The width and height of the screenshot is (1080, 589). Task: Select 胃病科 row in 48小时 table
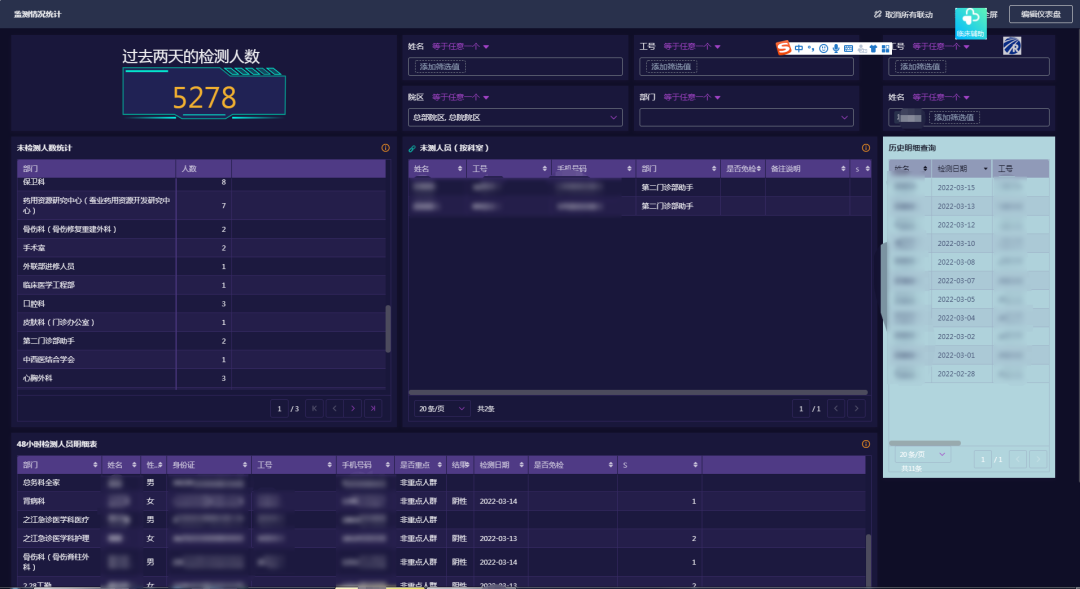click(442, 502)
